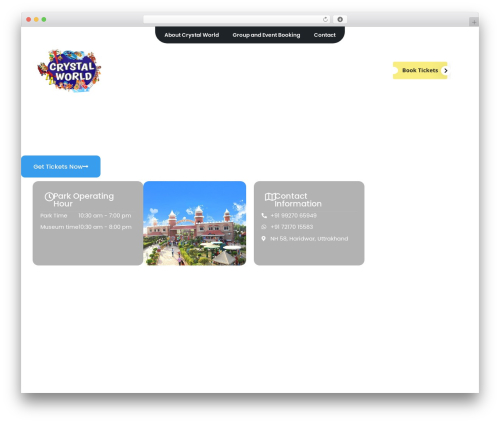The image size is (500, 423).
Task: Click the Contact Information heading
Action: pyautogui.click(x=298, y=200)
